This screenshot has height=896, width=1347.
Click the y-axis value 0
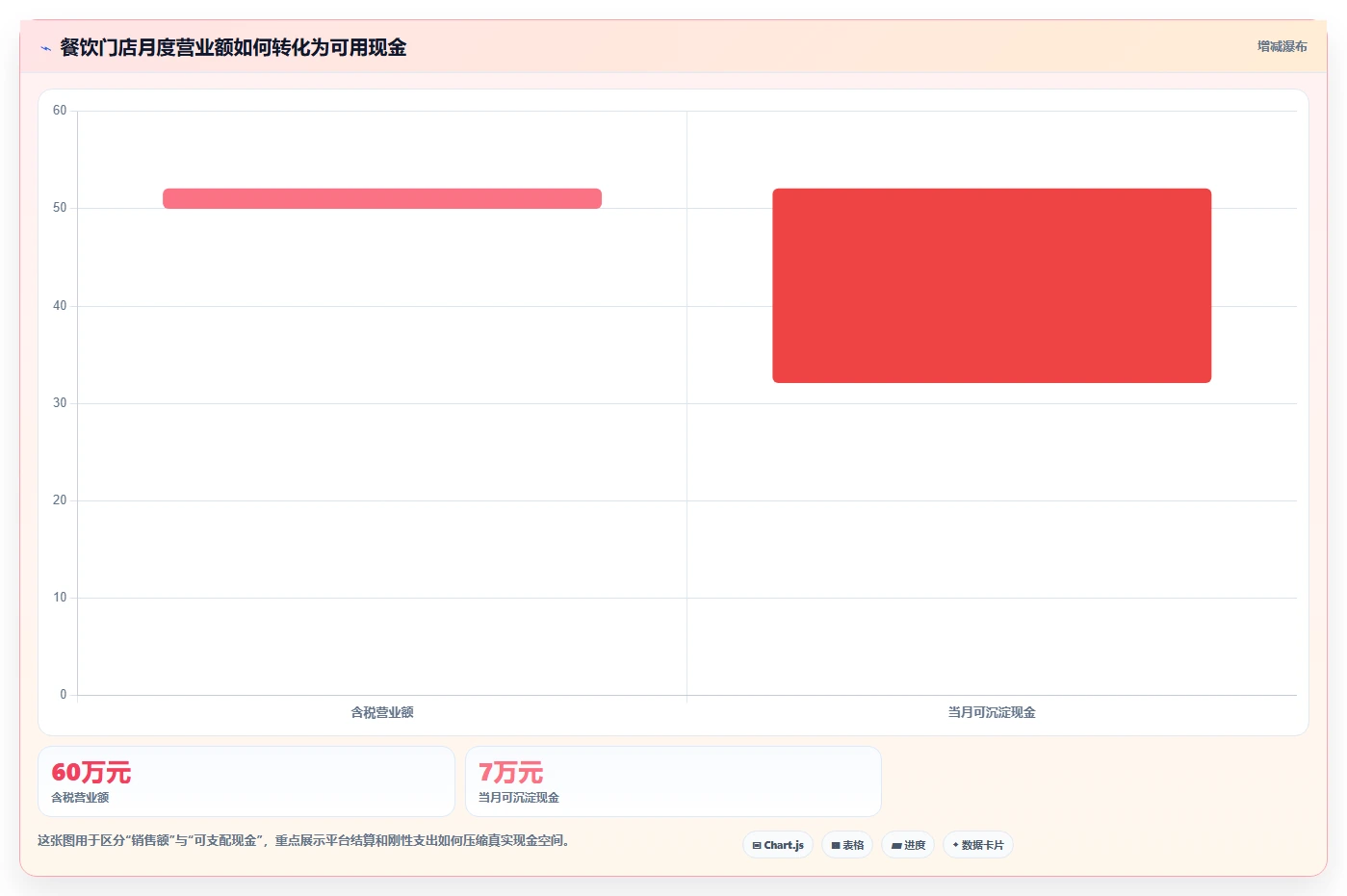(64, 695)
